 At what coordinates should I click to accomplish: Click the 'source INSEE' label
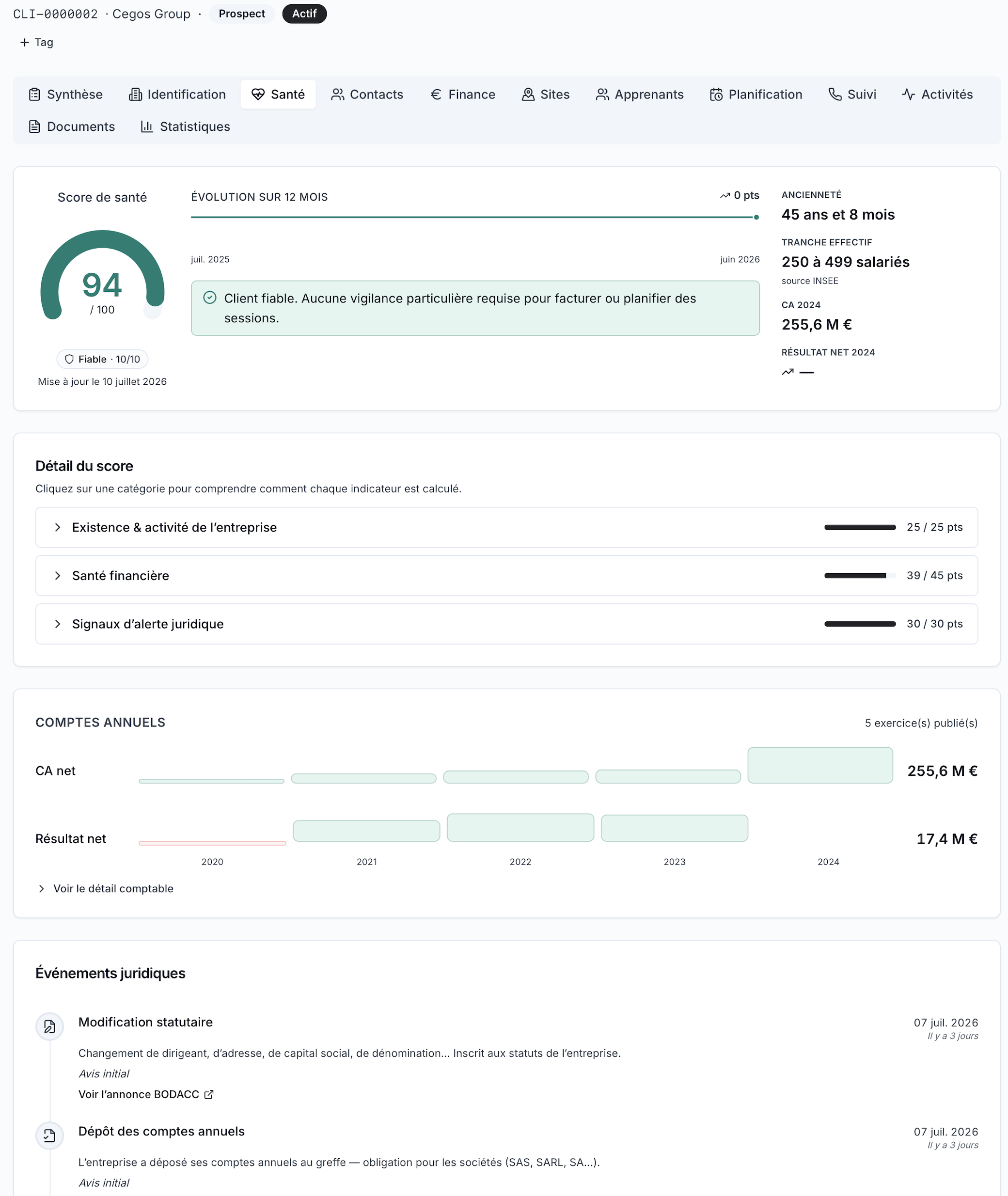point(810,281)
